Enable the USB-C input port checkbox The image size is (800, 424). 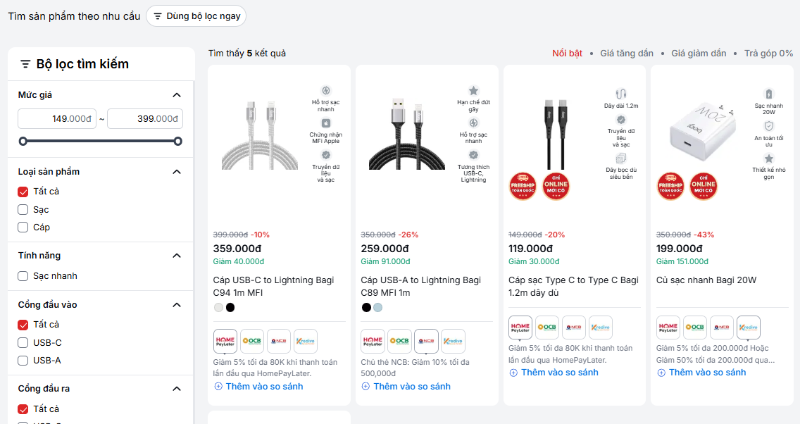(24, 342)
